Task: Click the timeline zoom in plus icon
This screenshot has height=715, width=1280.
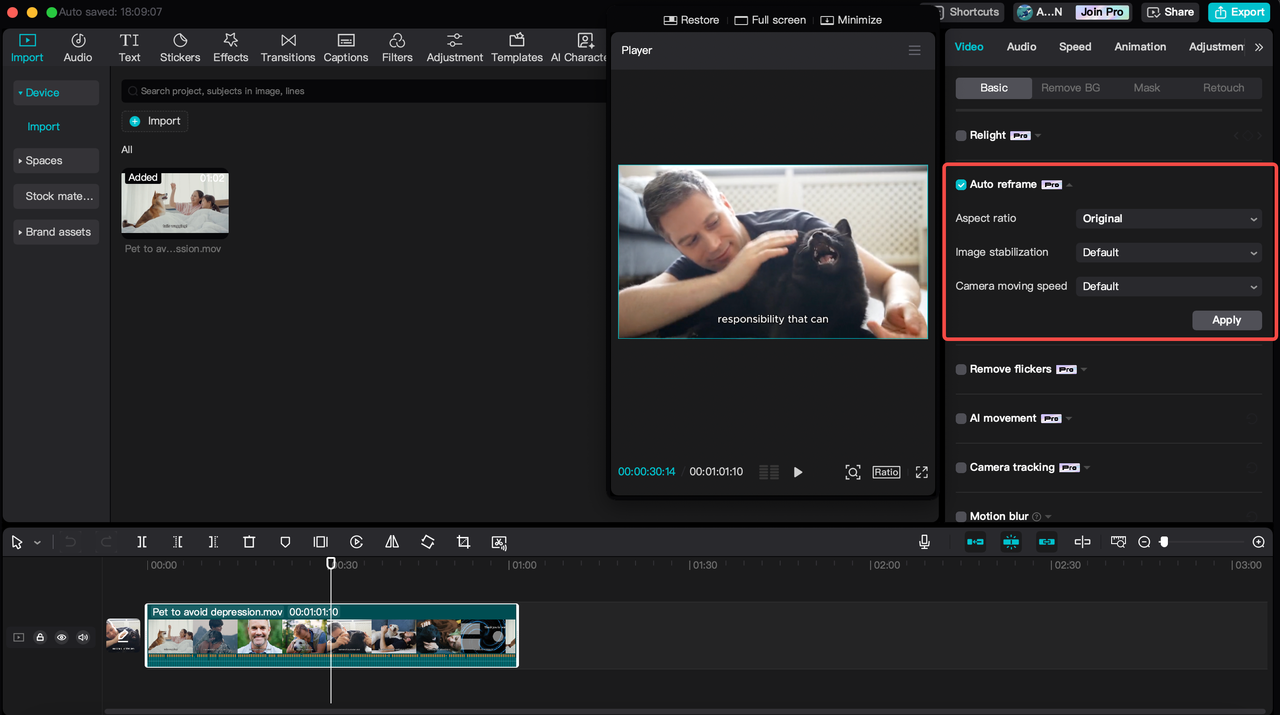Action: (1259, 542)
